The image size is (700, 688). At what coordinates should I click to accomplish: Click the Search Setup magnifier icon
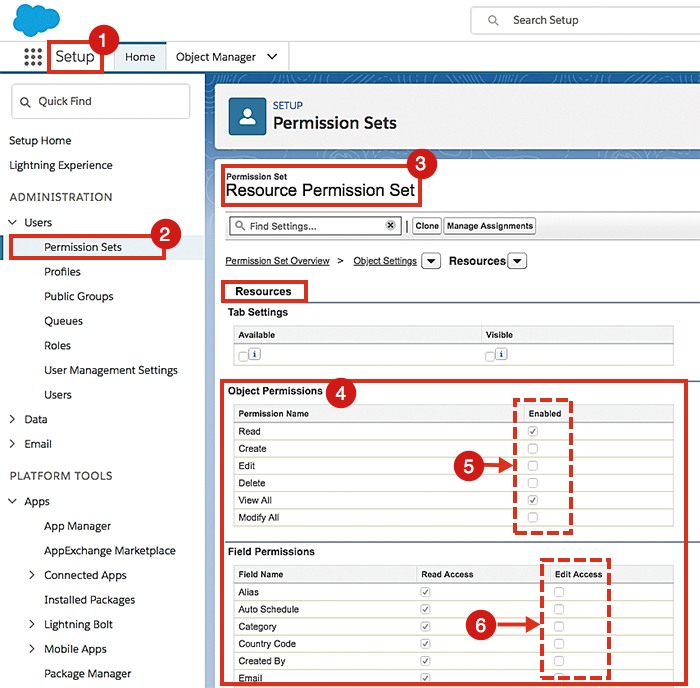coord(493,21)
